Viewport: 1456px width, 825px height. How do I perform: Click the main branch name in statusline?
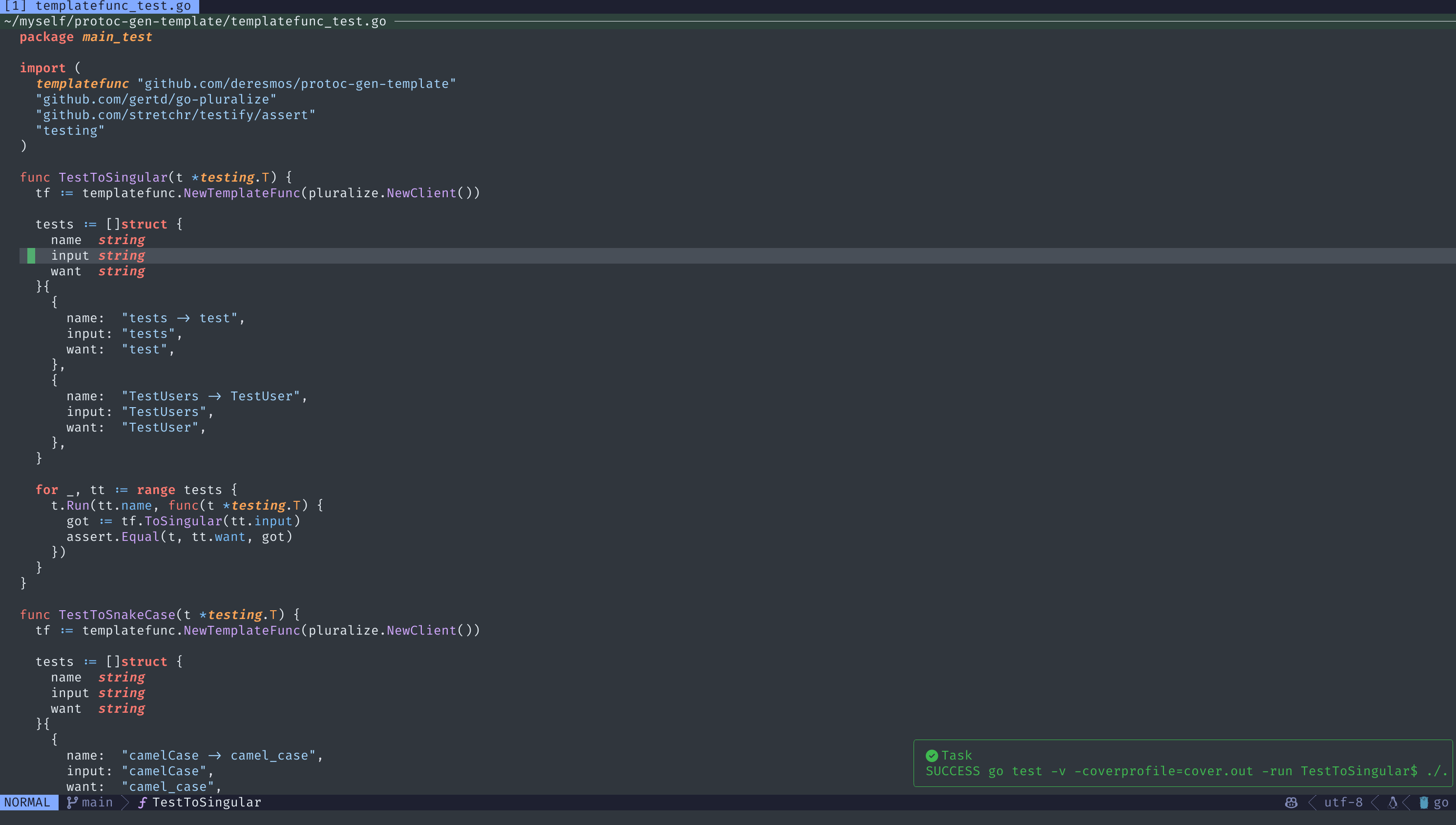point(97,803)
